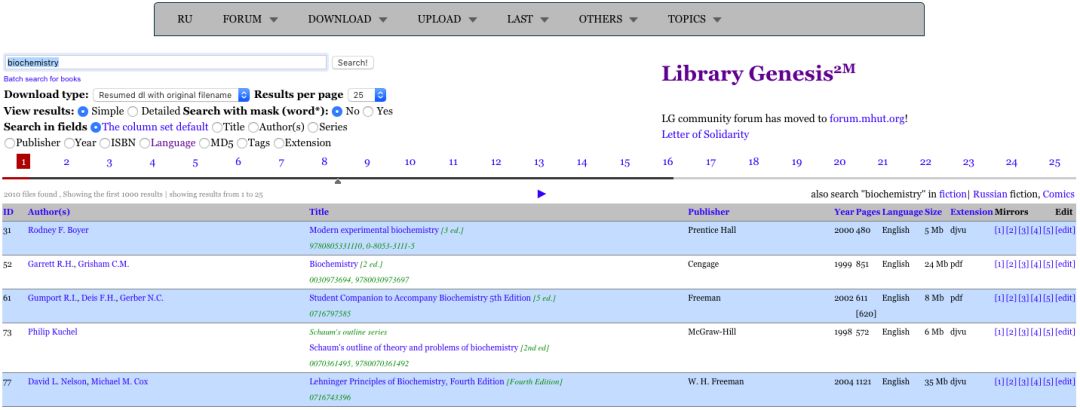Select the Language search field radio
This screenshot has width=1080, height=410.
(x=145, y=143)
